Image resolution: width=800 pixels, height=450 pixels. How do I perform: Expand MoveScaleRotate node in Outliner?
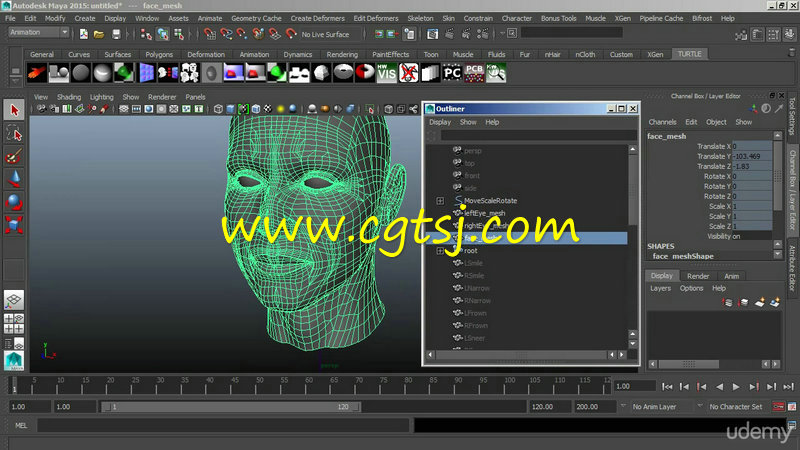pos(440,201)
